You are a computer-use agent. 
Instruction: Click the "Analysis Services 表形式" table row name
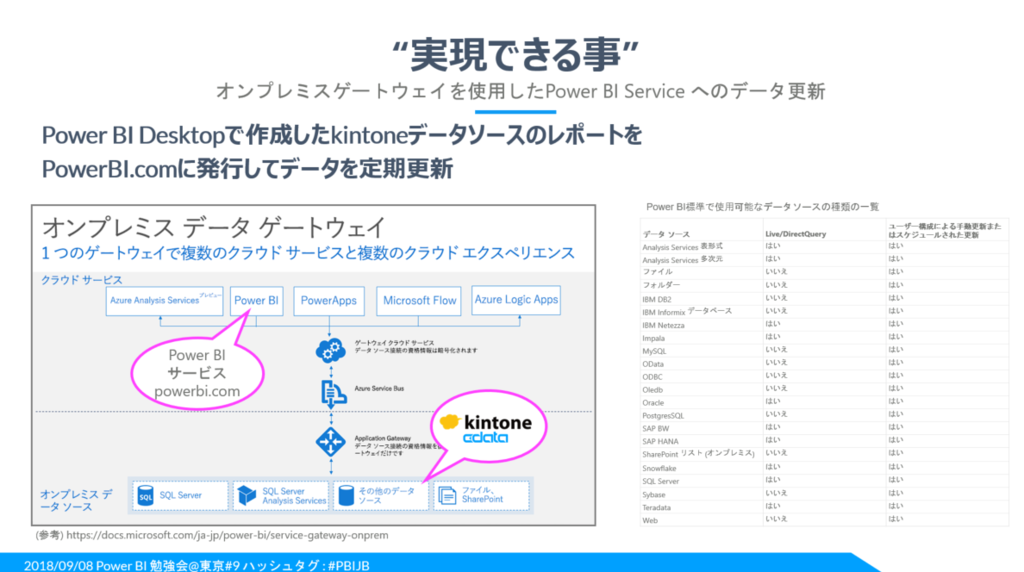[x=682, y=247]
